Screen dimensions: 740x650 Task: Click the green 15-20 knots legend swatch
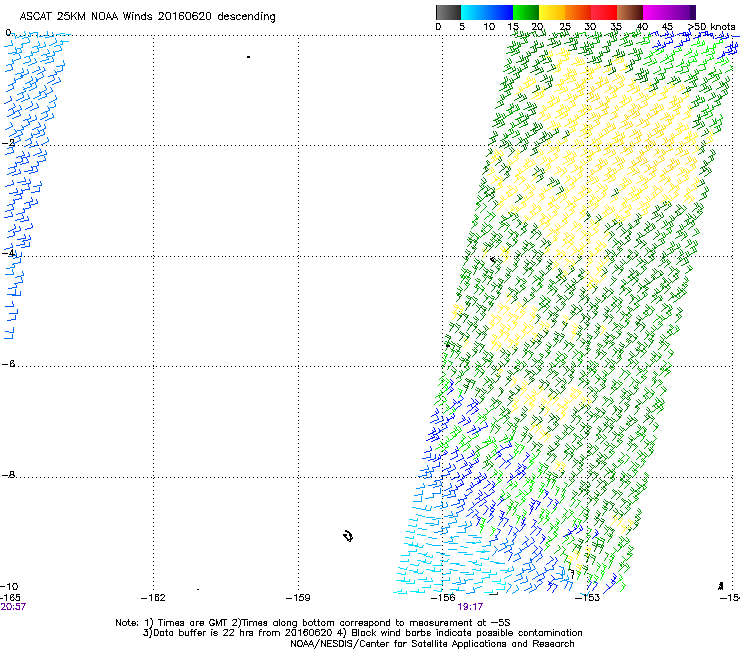tap(526, 12)
